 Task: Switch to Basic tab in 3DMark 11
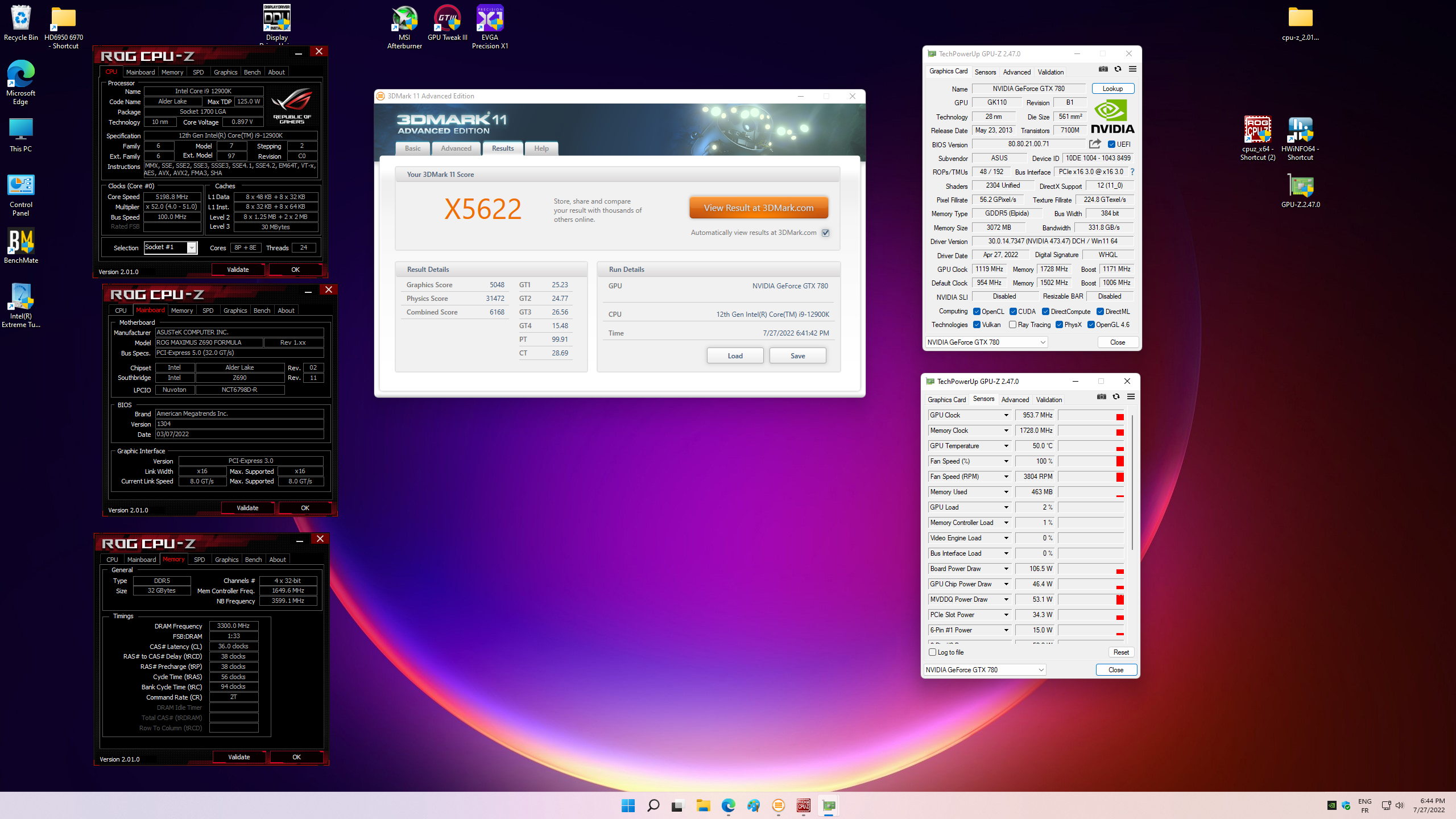[x=413, y=148]
